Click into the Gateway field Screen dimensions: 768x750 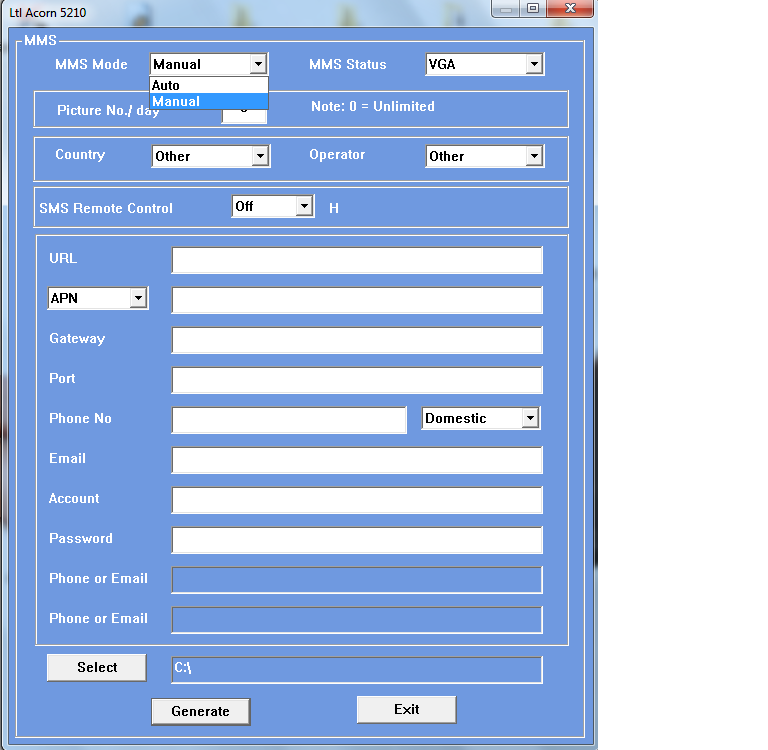[356, 340]
